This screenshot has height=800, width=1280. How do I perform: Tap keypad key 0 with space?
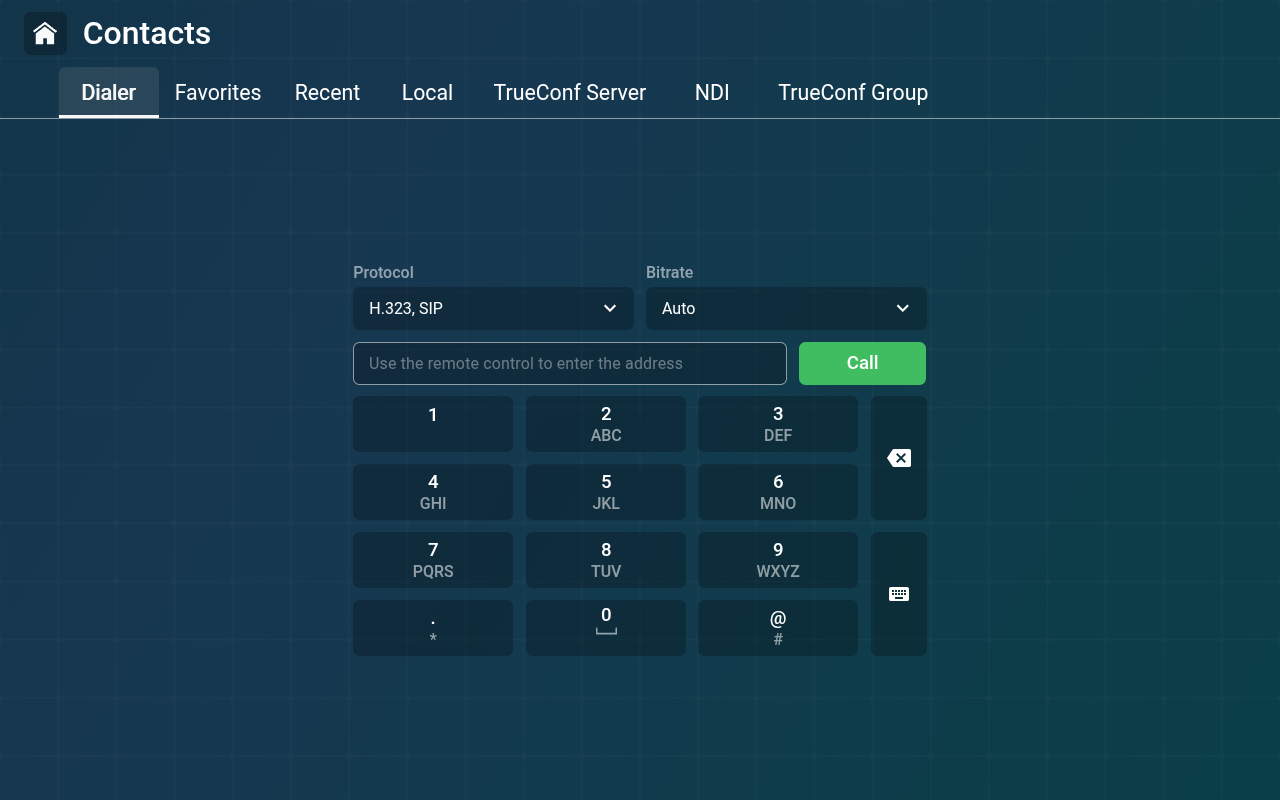click(606, 628)
